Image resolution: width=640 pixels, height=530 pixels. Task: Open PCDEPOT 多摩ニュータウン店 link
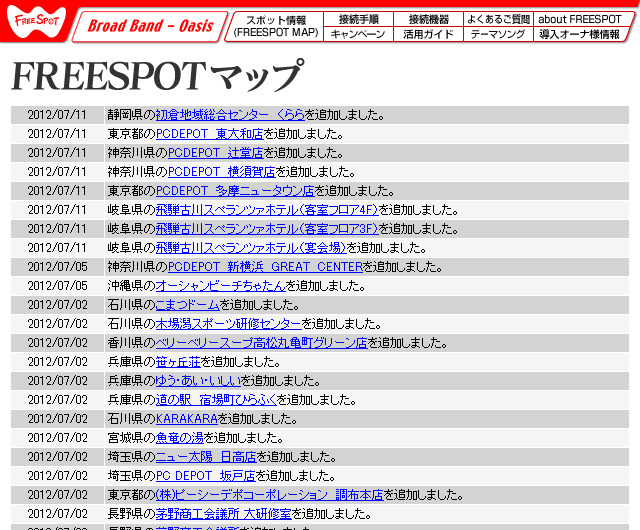(235, 191)
